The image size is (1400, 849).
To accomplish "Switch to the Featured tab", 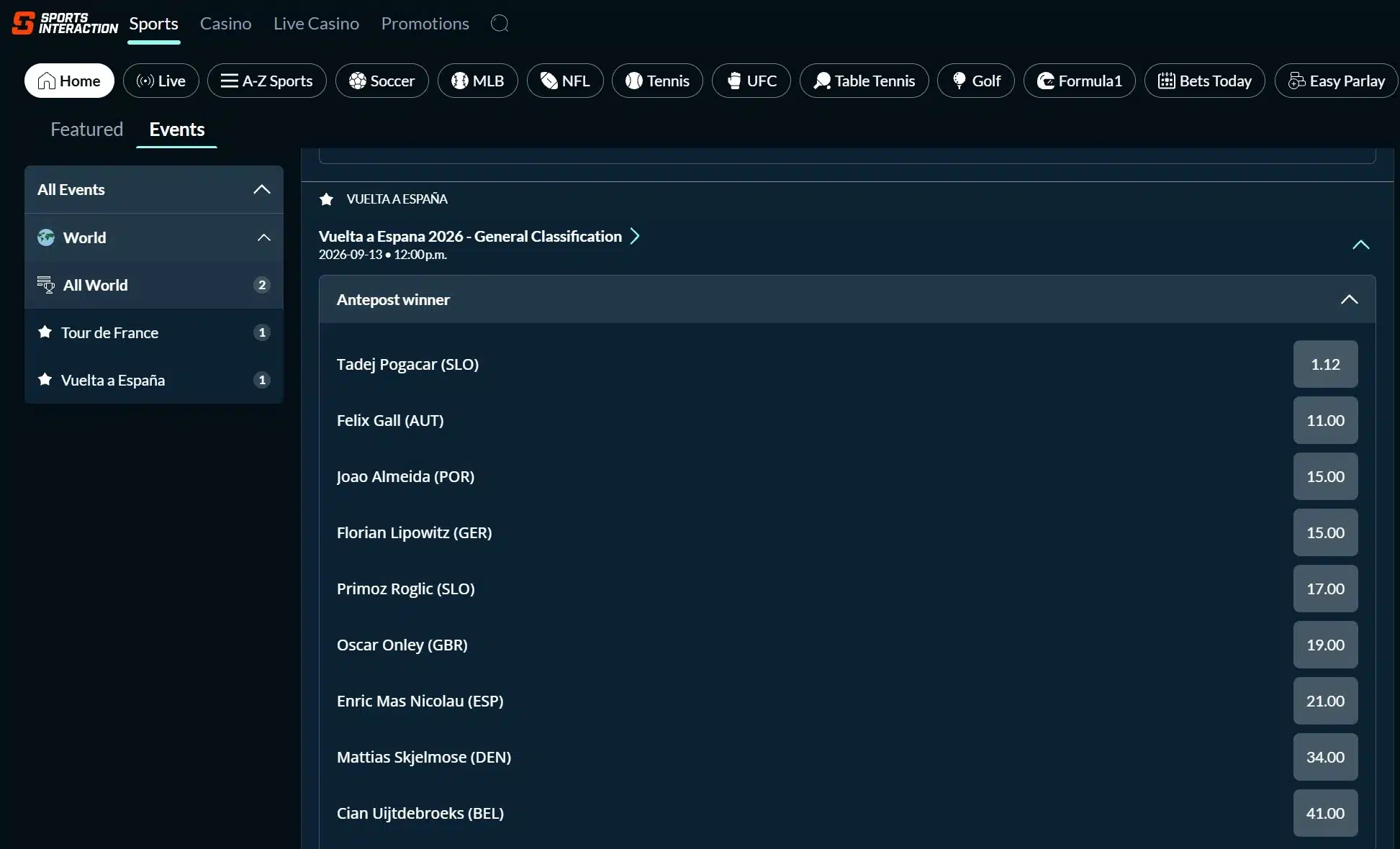I will tap(87, 129).
